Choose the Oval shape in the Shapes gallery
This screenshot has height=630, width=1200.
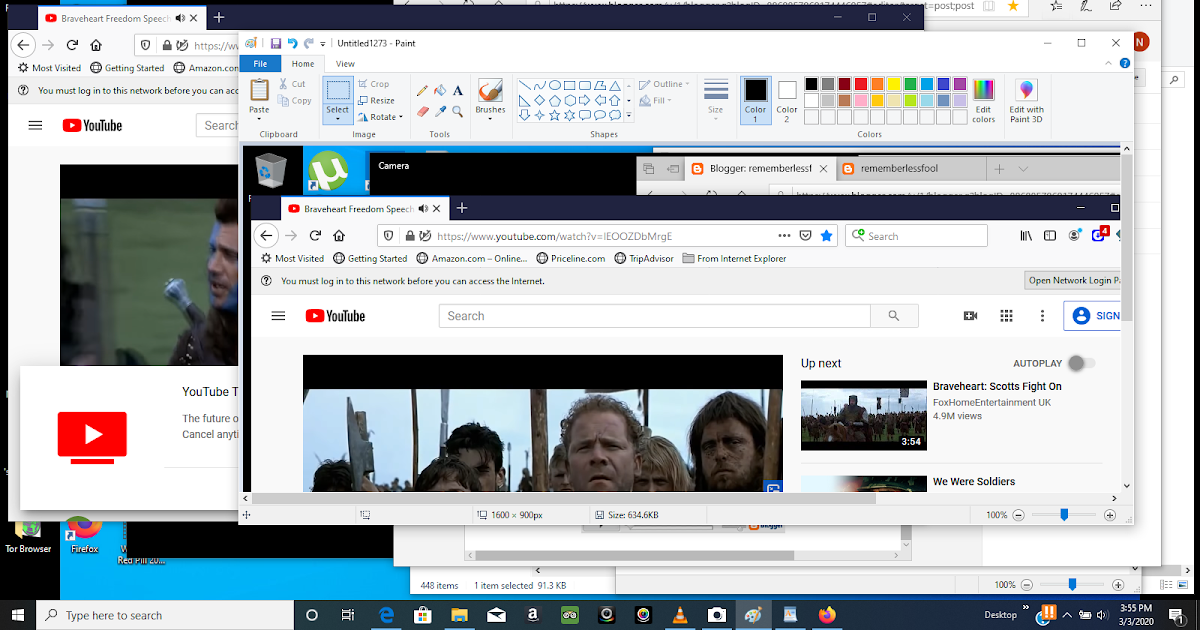(x=554, y=86)
